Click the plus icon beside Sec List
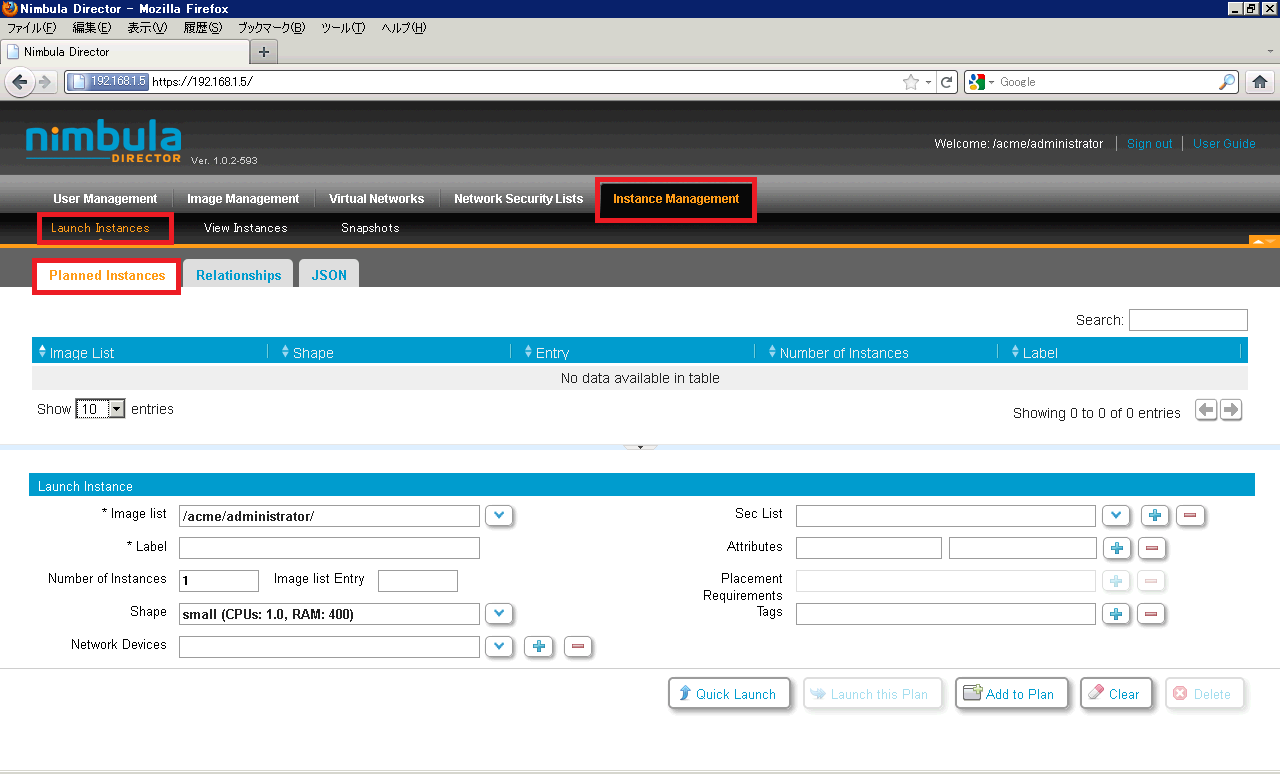Image resolution: width=1280 pixels, height=774 pixels. click(x=1155, y=516)
